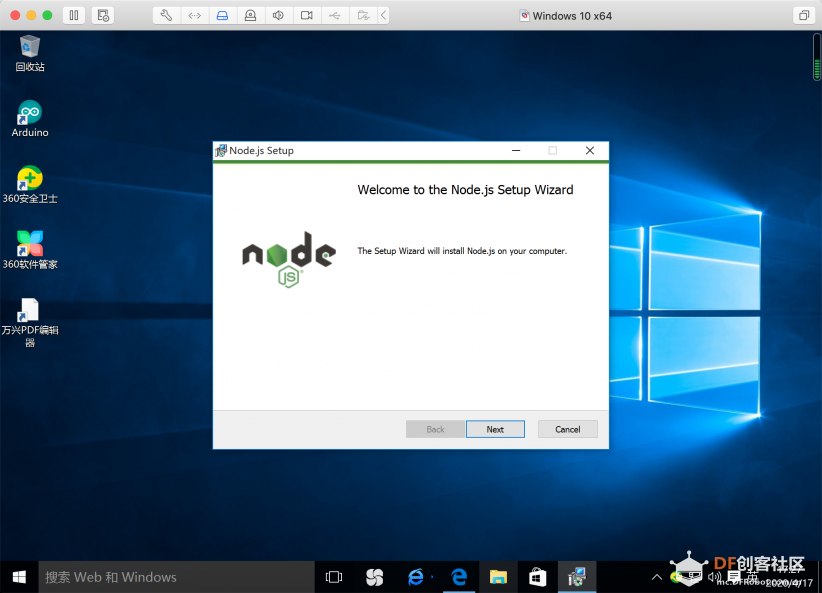This screenshot has height=593, width=822.
Task: Click the Next button in Node.js Setup
Action: pyautogui.click(x=495, y=429)
